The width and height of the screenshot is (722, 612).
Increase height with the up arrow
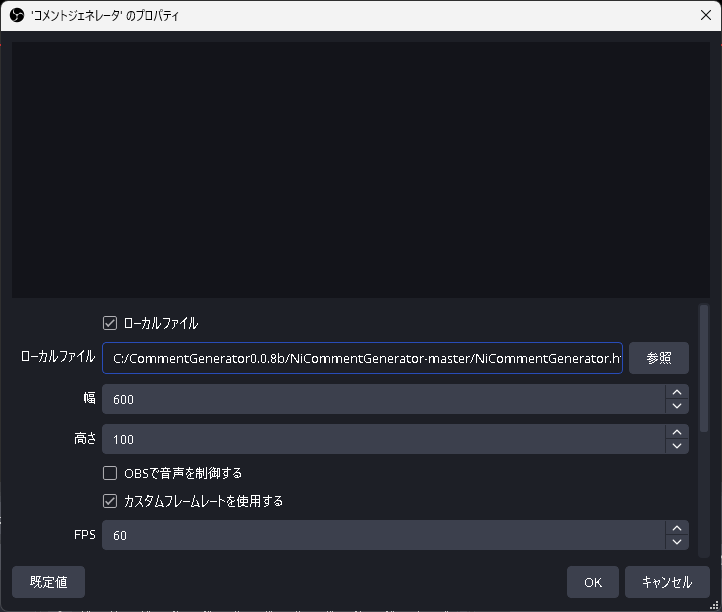(677, 432)
